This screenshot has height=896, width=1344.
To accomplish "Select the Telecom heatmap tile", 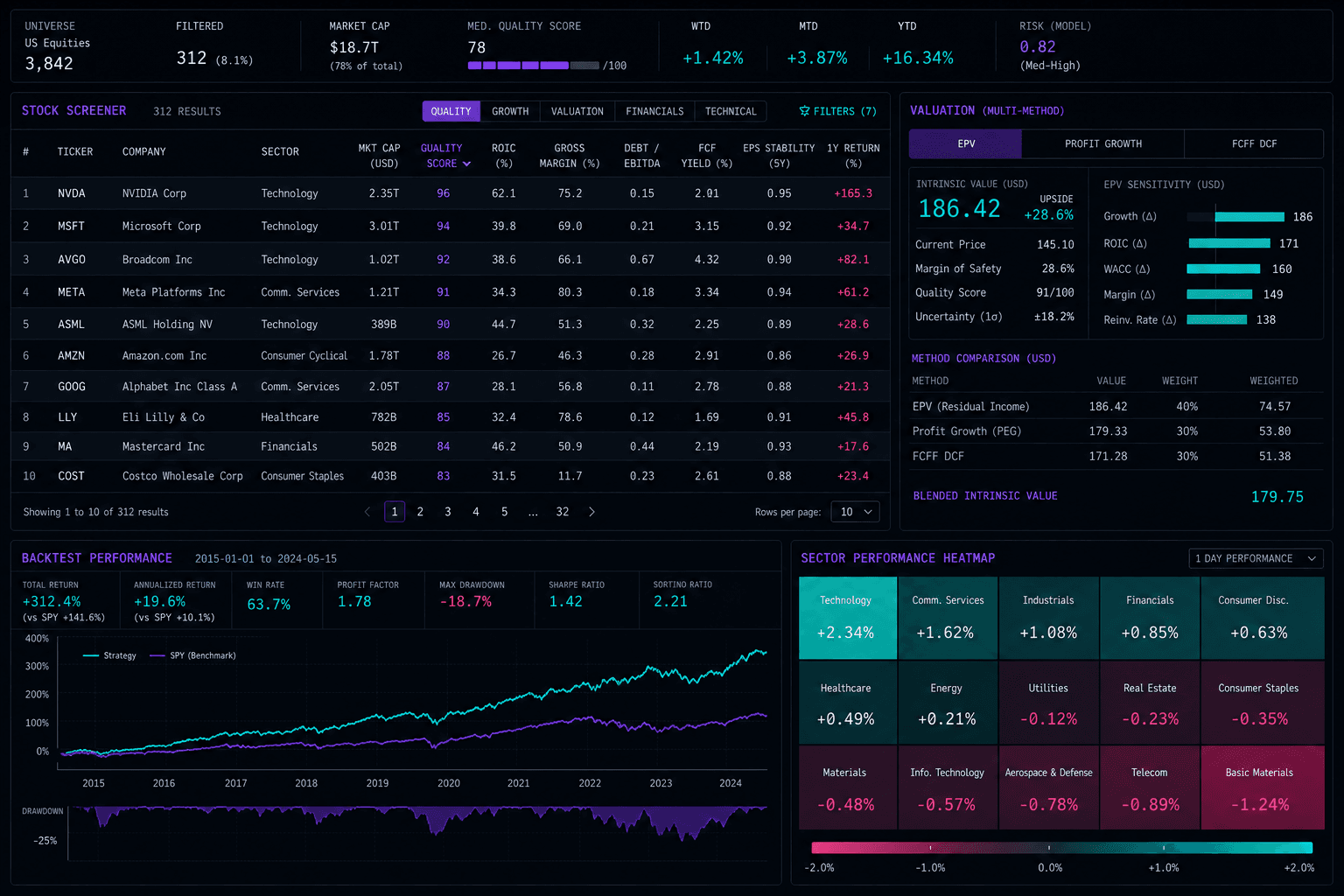I will [1150, 787].
